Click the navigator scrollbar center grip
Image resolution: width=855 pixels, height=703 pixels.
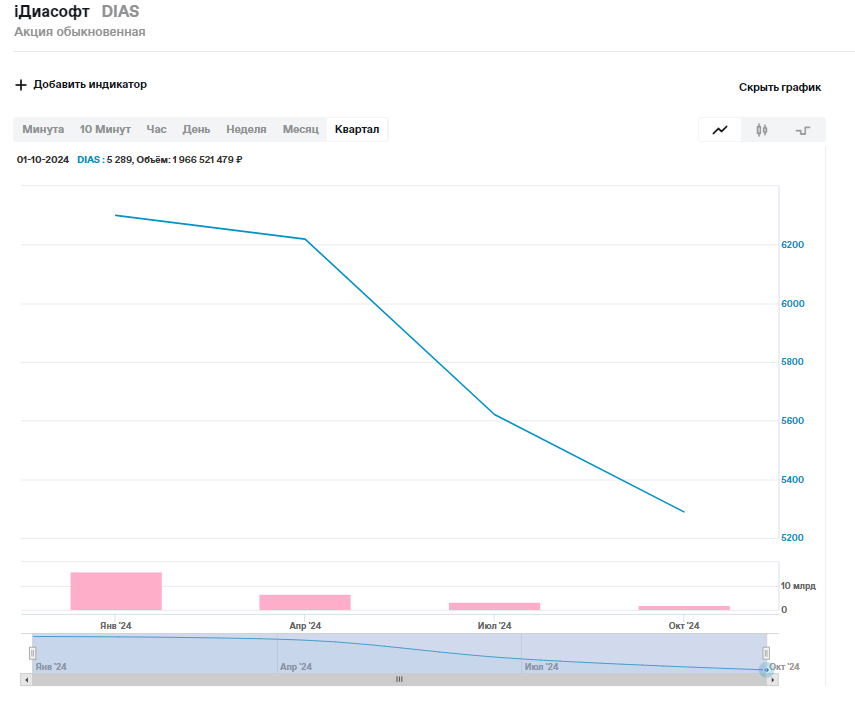click(x=399, y=680)
